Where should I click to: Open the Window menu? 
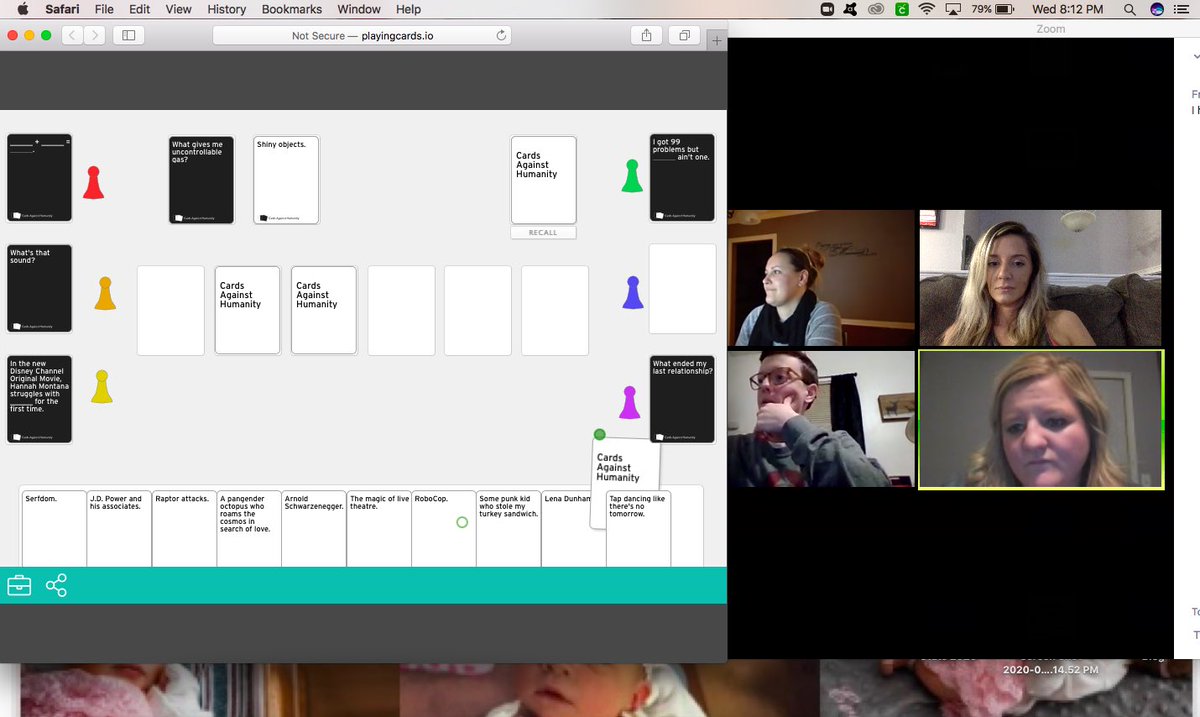358,9
